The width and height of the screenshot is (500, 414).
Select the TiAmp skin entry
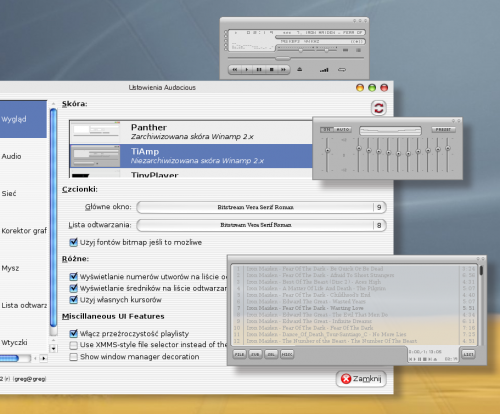pos(191,156)
